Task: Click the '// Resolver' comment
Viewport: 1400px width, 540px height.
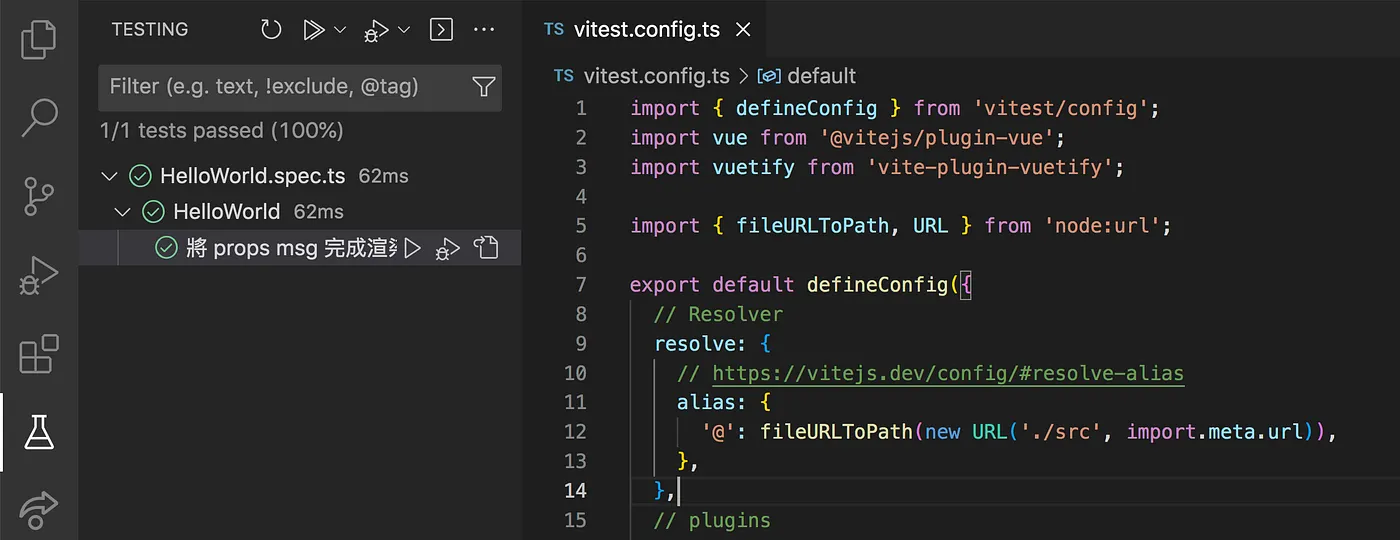Action: 718,314
